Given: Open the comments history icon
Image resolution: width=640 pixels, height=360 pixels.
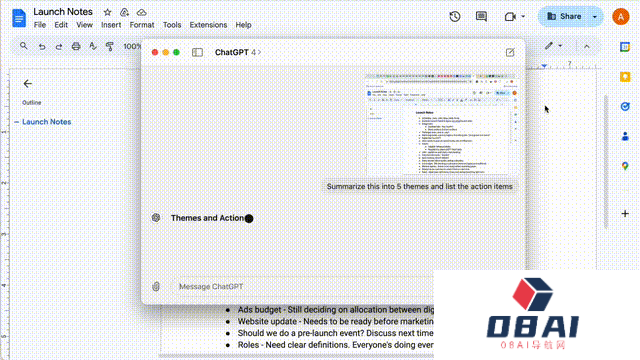Looking at the screenshot, I should [481, 16].
